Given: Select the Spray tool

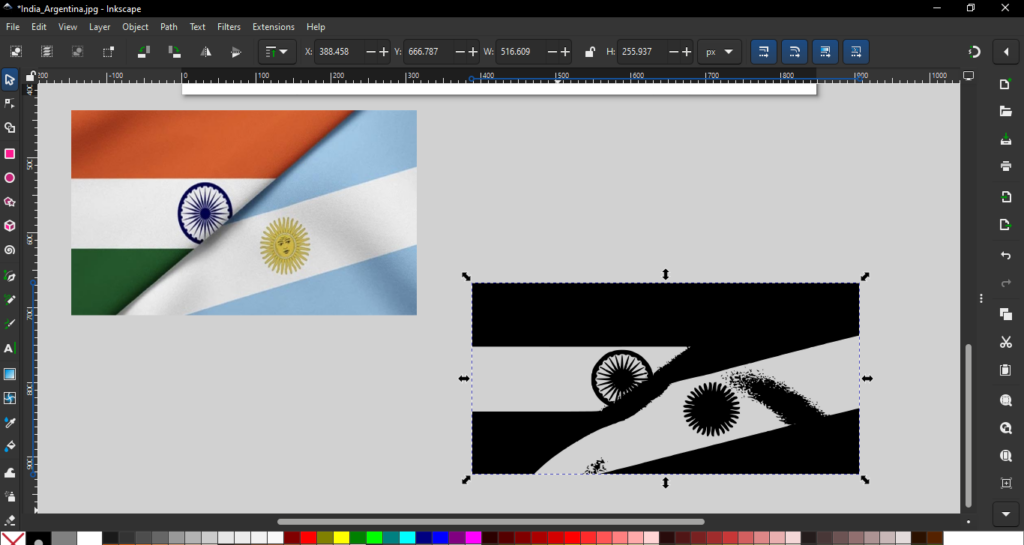Looking at the screenshot, I should pyautogui.click(x=10, y=497).
